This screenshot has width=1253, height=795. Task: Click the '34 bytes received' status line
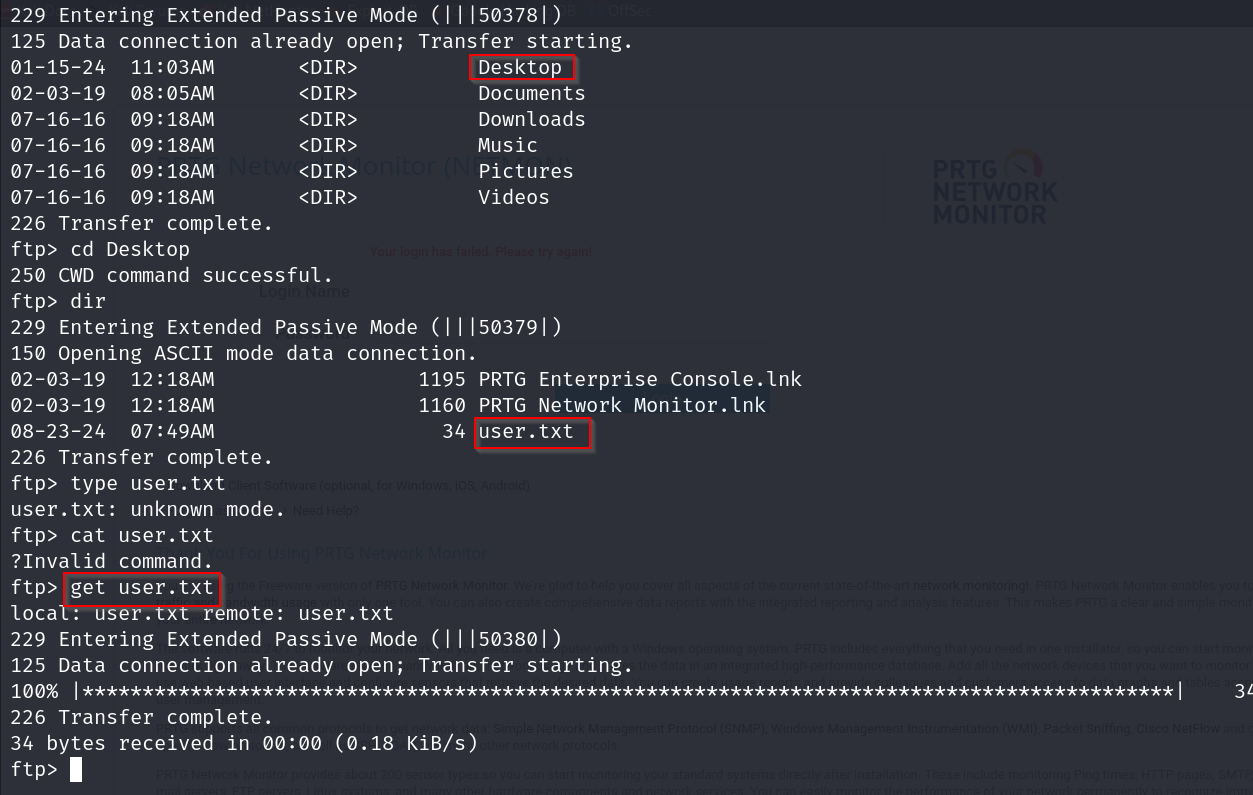(x=244, y=743)
